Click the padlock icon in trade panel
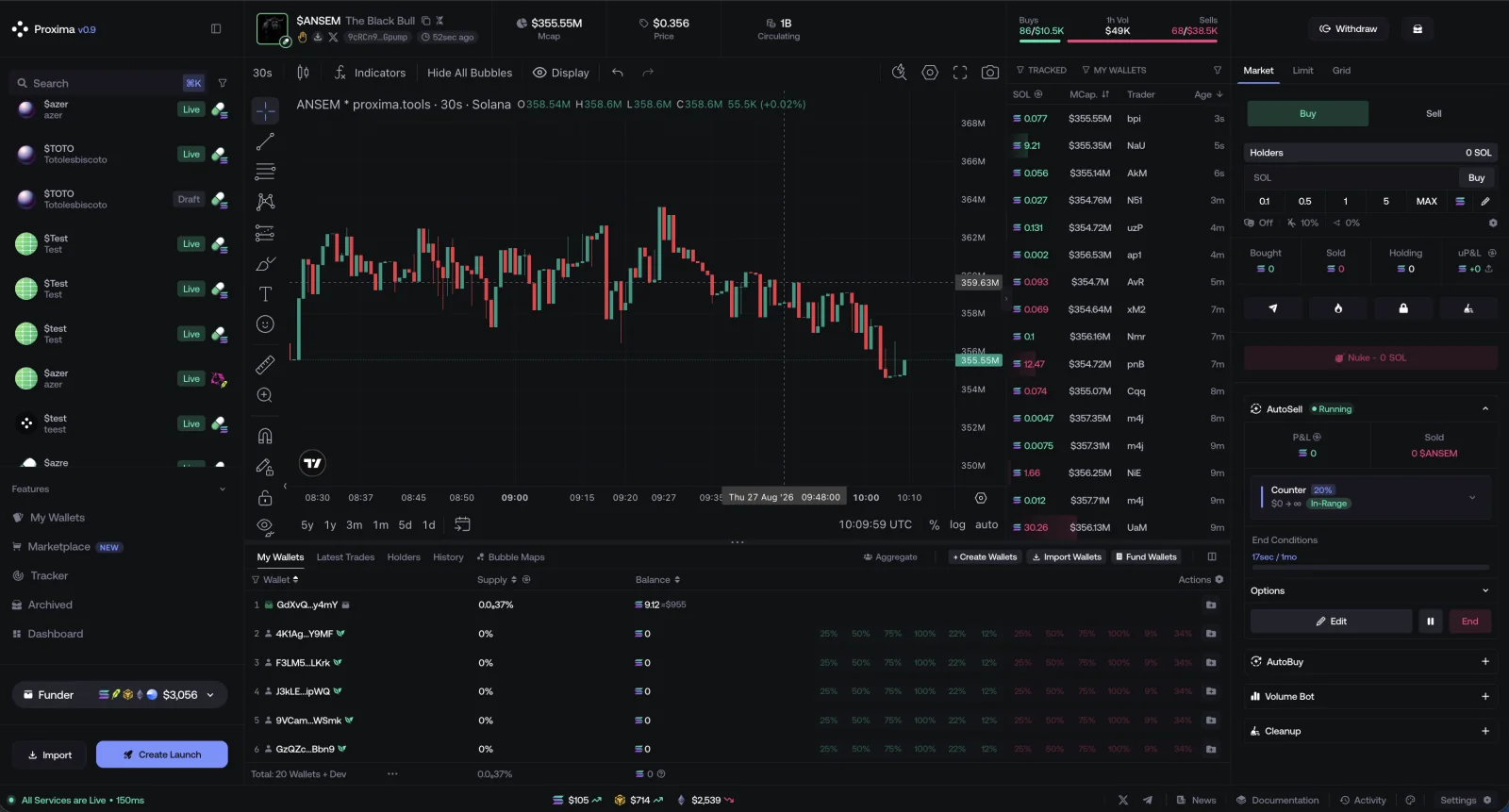1509x812 pixels. click(1403, 308)
